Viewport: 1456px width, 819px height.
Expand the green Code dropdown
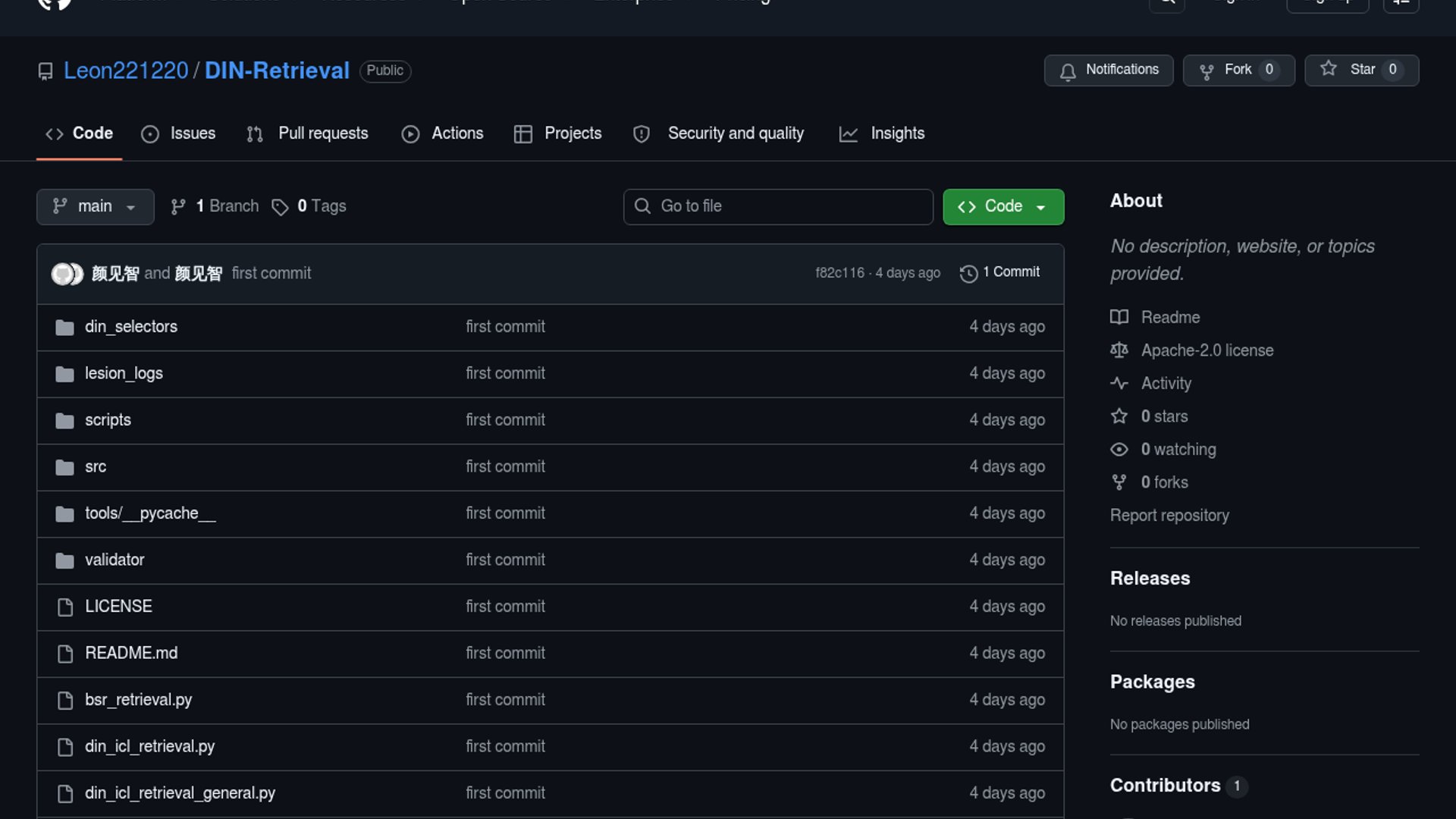pyautogui.click(x=1003, y=206)
